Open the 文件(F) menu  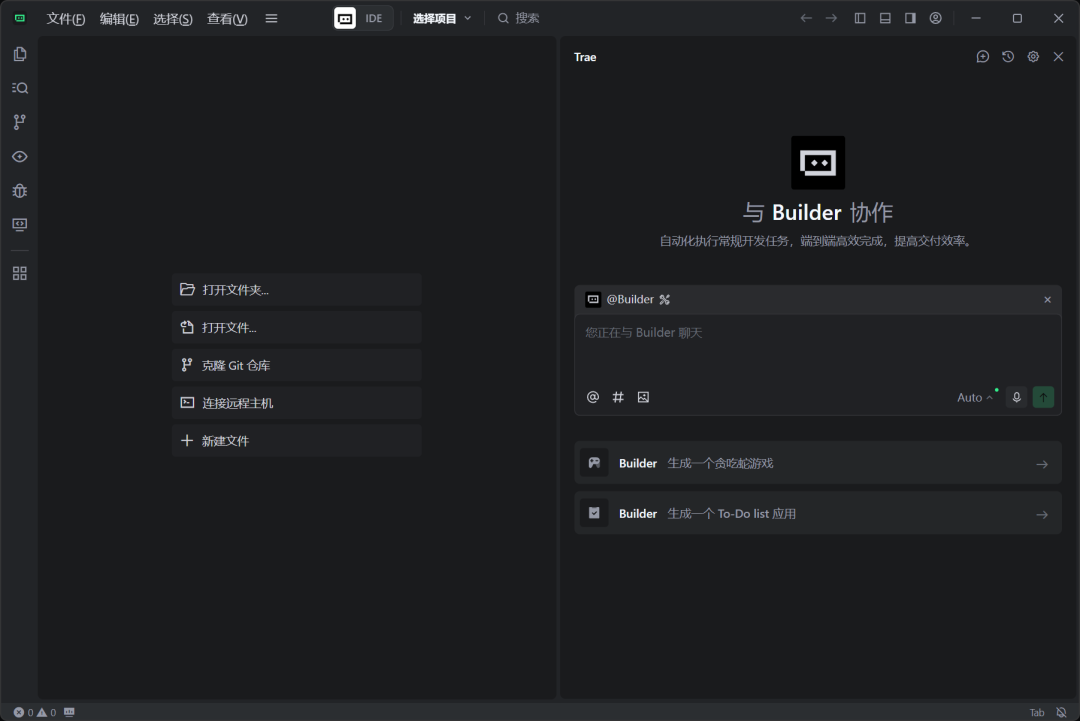tap(65, 19)
